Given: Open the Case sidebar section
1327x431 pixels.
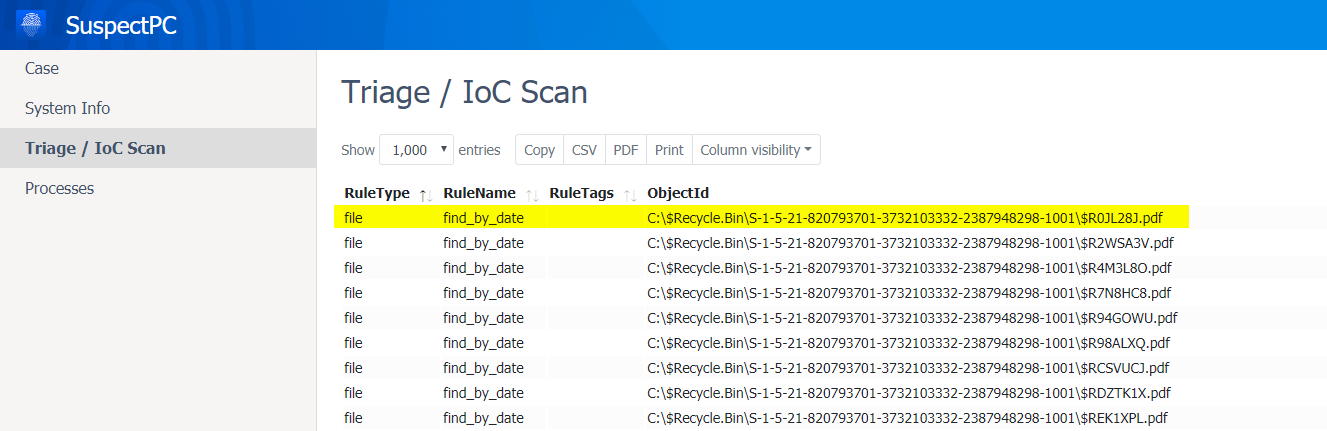Looking at the screenshot, I should (42, 68).
